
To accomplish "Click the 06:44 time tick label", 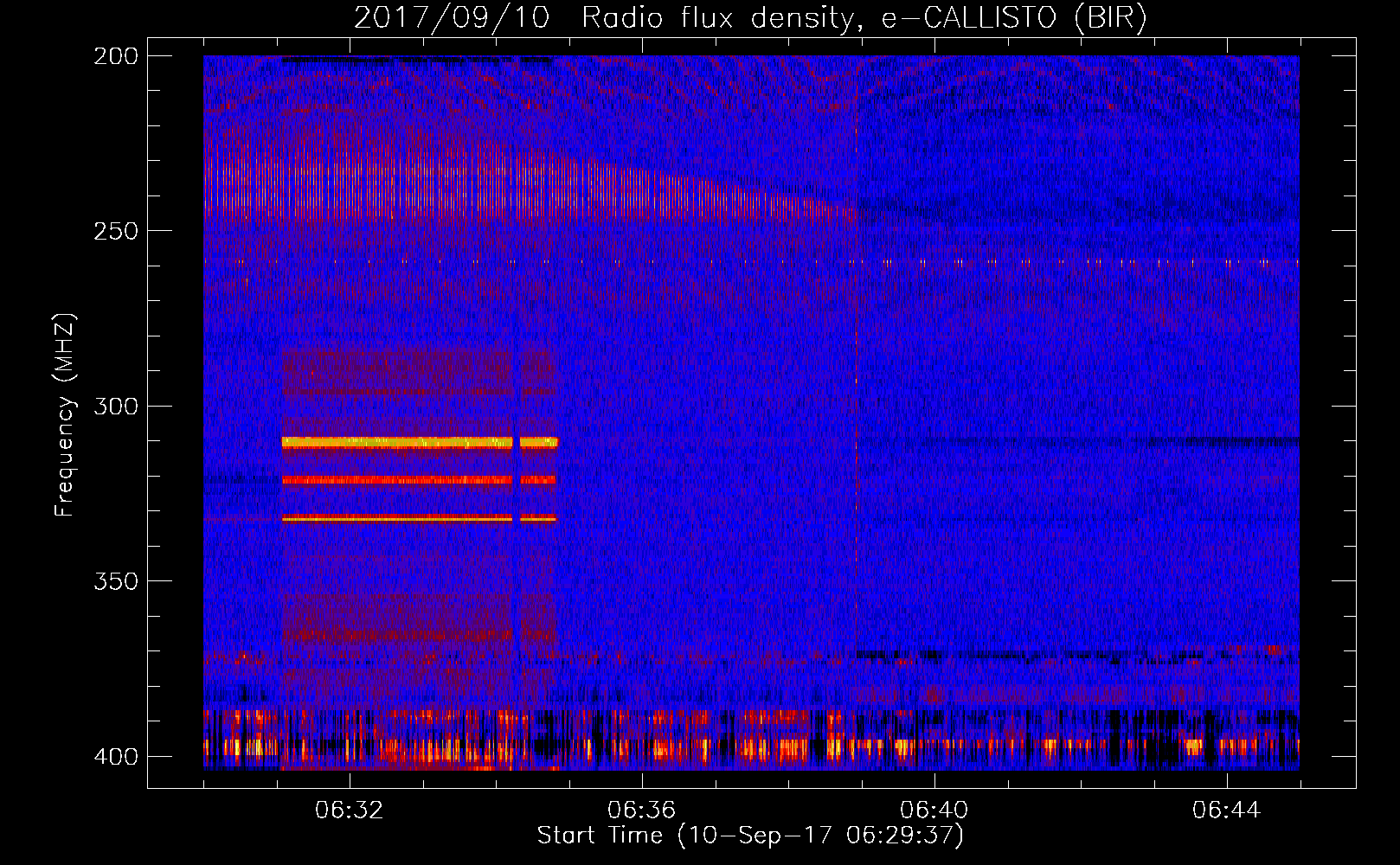I will point(1227,811).
